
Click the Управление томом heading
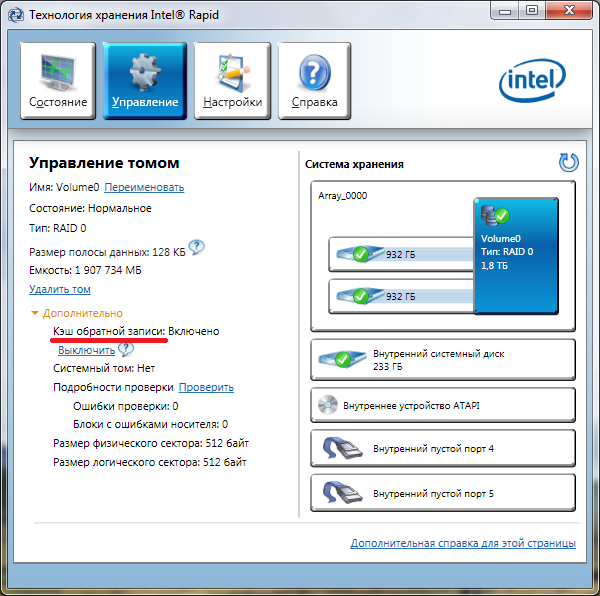coord(104,163)
